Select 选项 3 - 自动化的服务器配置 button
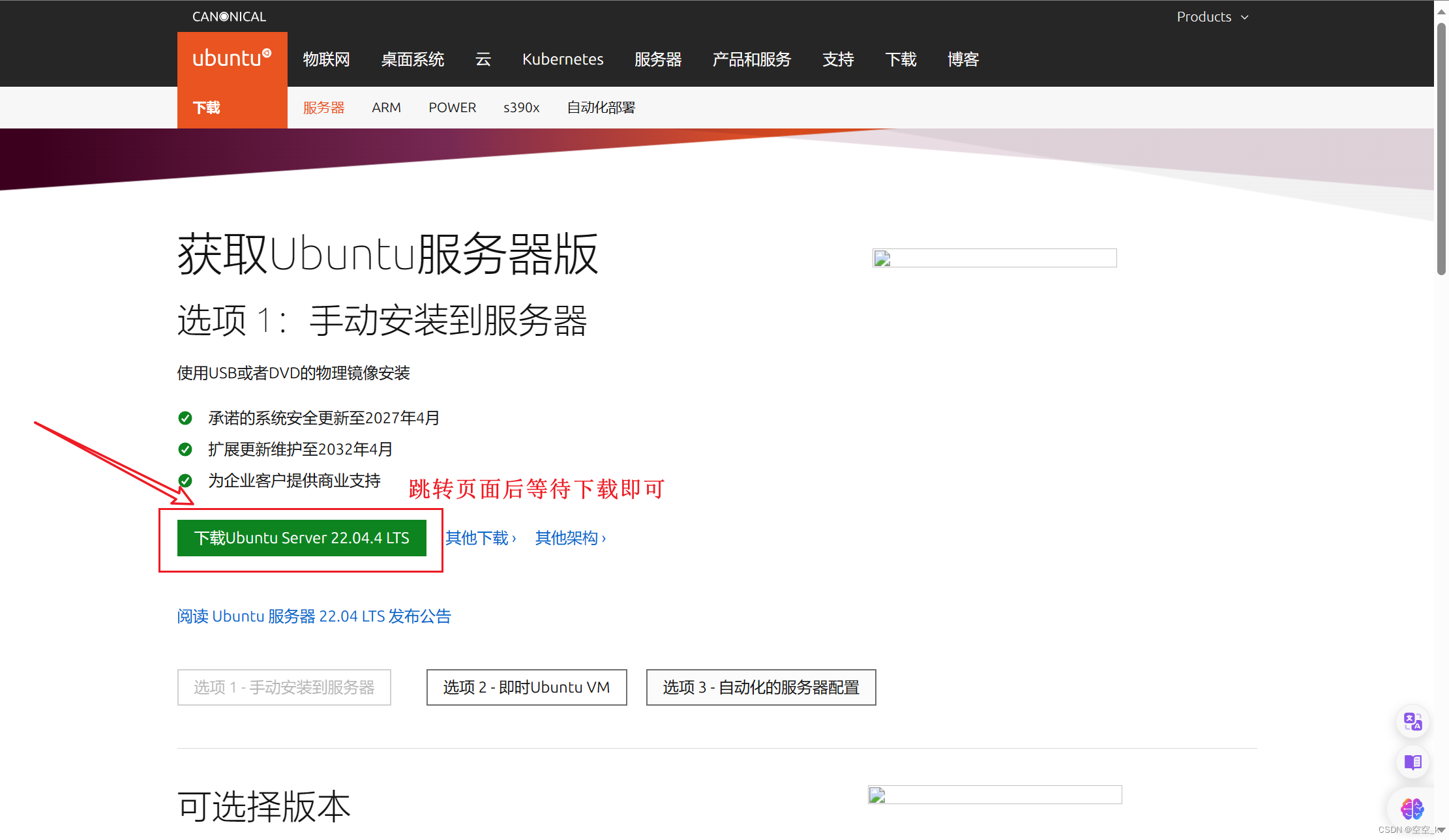This screenshot has width=1449, height=840. pos(761,687)
